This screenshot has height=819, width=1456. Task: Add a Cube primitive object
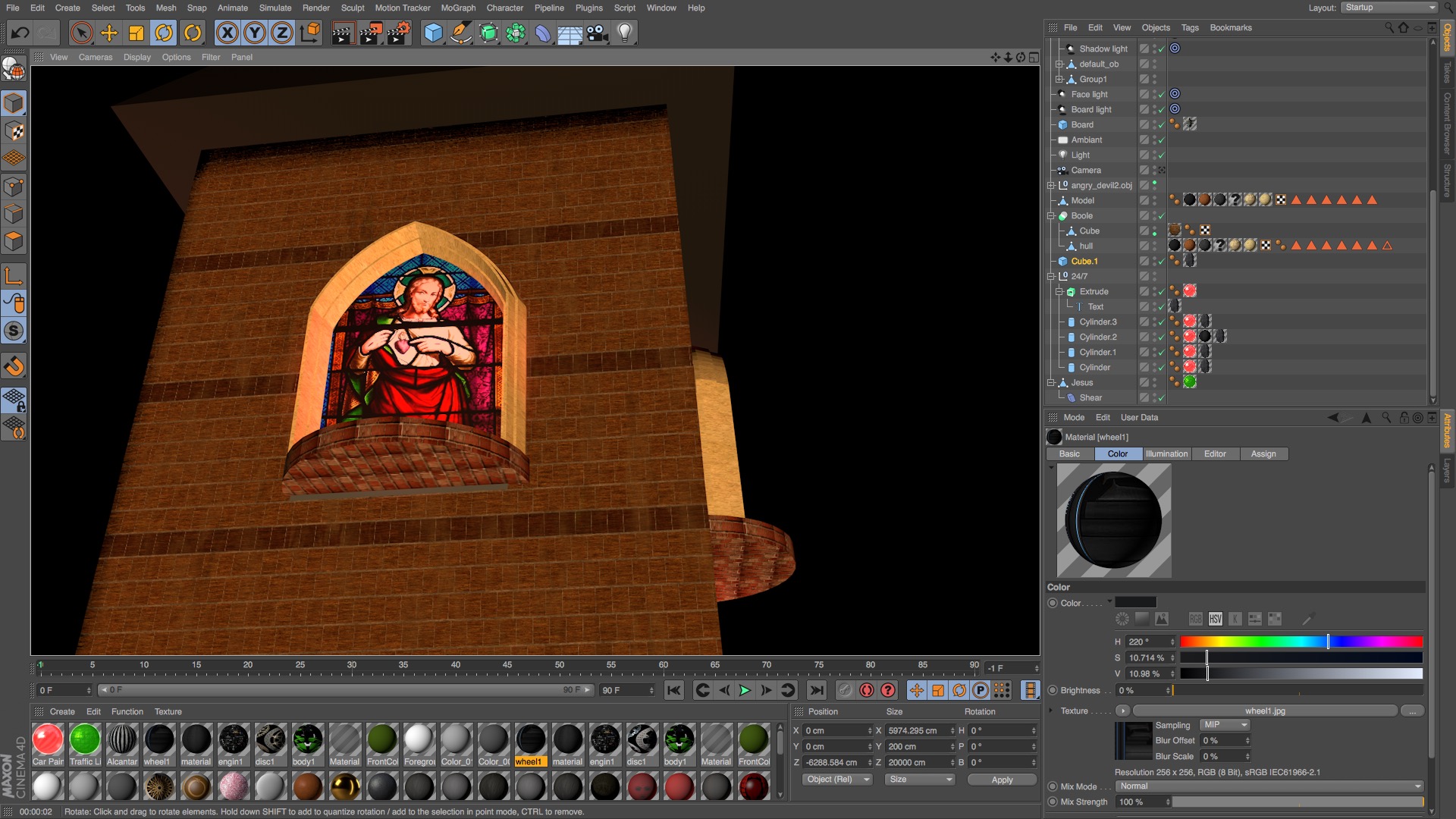coord(433,33)
